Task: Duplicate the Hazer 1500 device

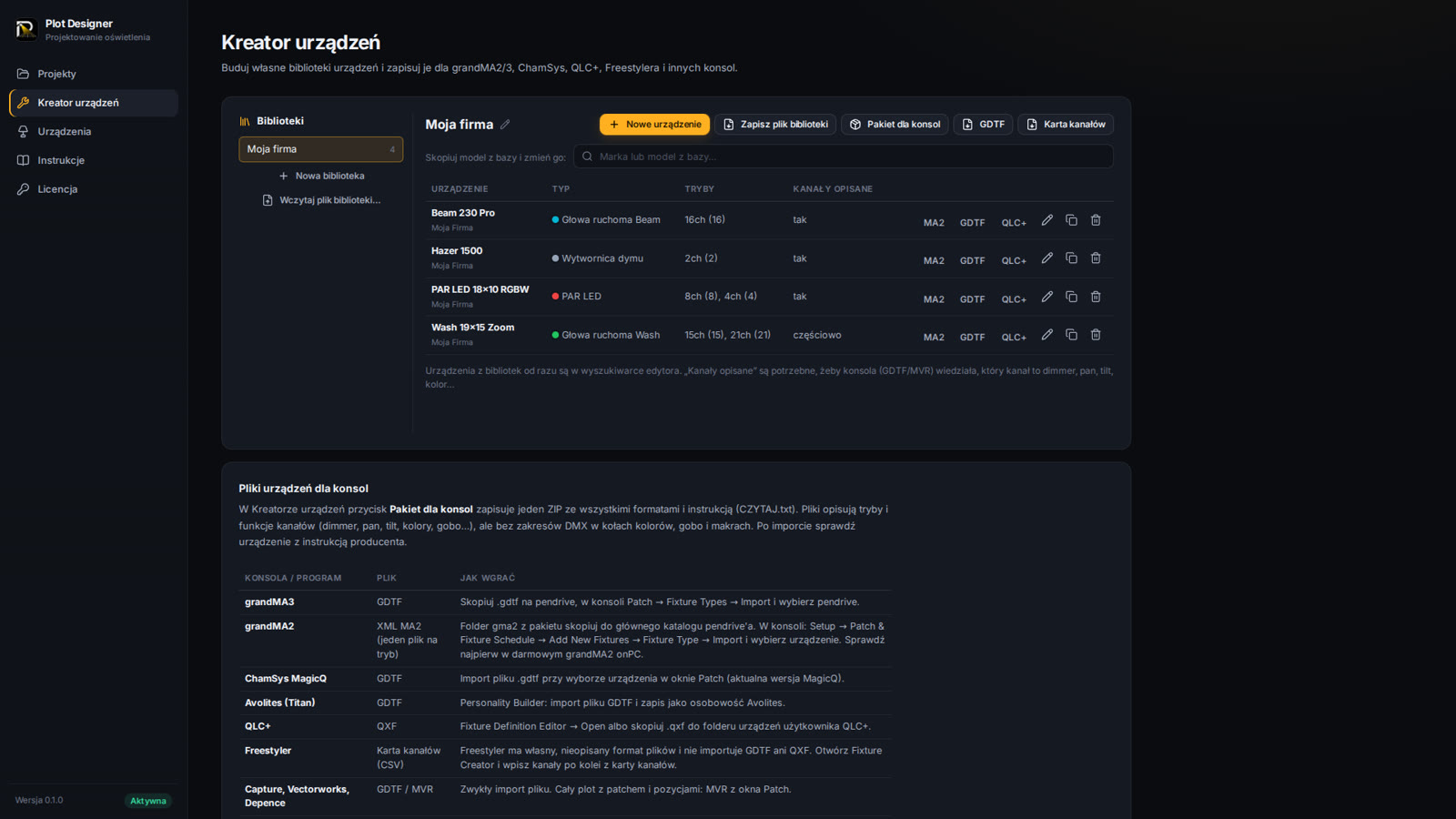Action: 1071,258
